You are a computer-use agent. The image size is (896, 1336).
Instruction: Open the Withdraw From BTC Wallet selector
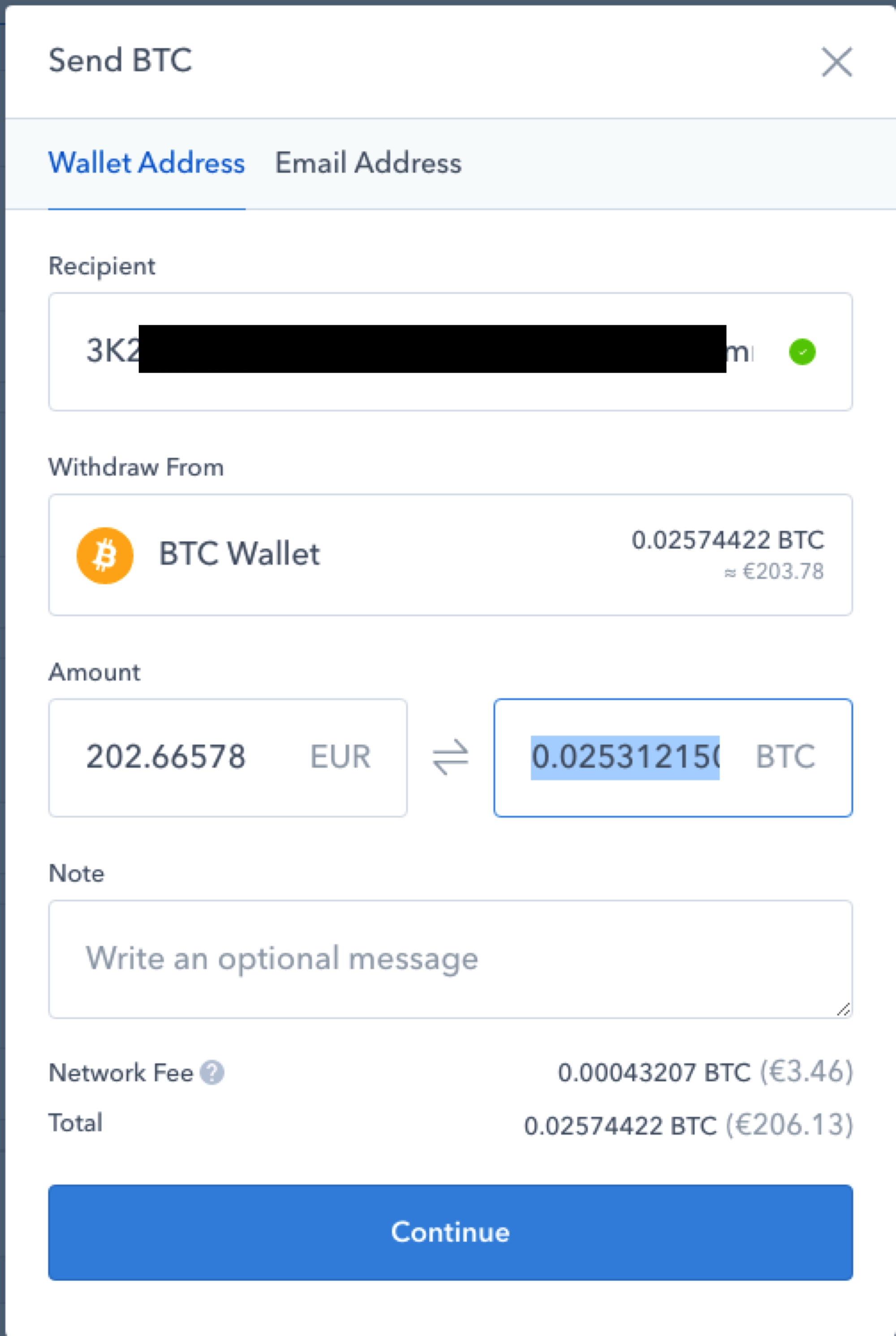tap(450, 555)
